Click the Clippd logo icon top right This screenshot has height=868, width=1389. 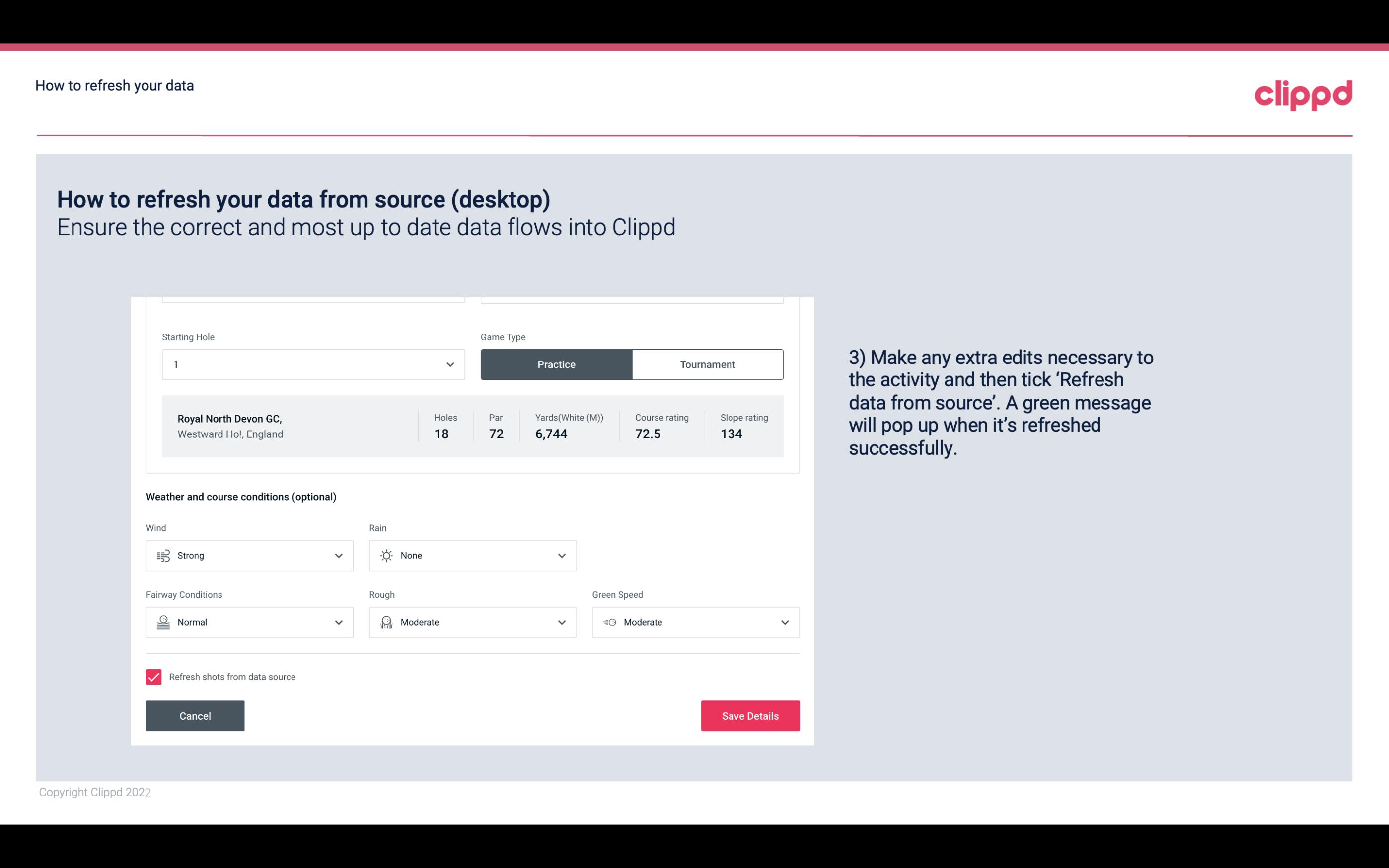point(1303,92)
